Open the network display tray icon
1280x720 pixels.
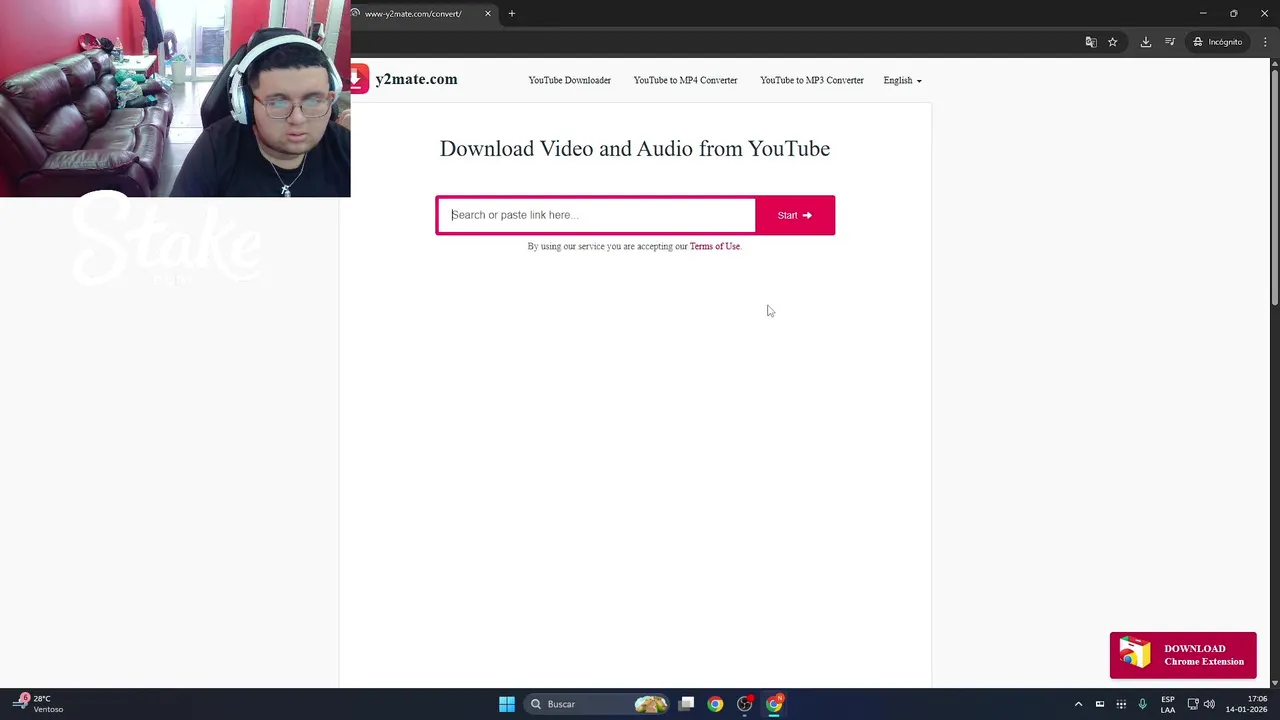(x=1193, y=704)
